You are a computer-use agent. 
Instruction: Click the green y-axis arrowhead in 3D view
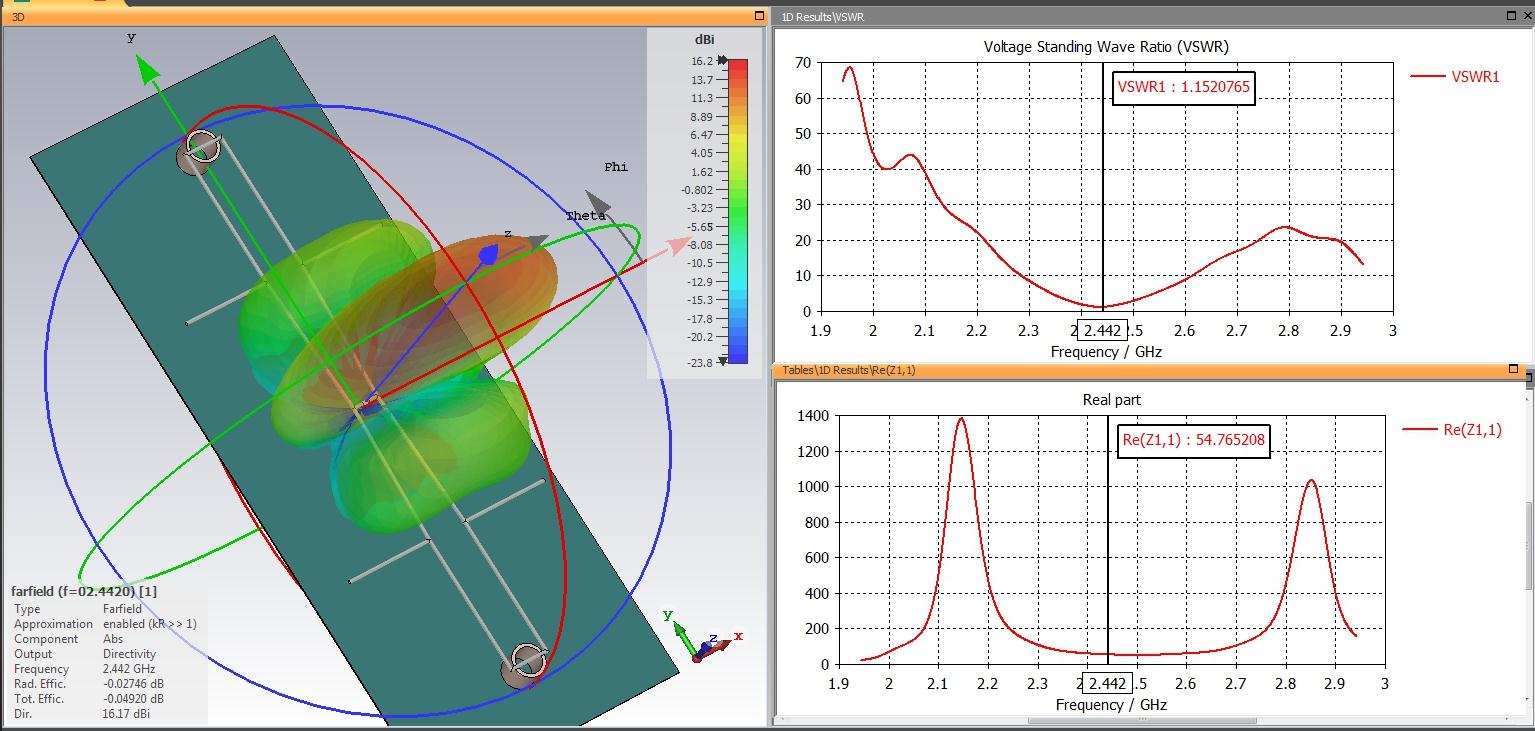147,69
